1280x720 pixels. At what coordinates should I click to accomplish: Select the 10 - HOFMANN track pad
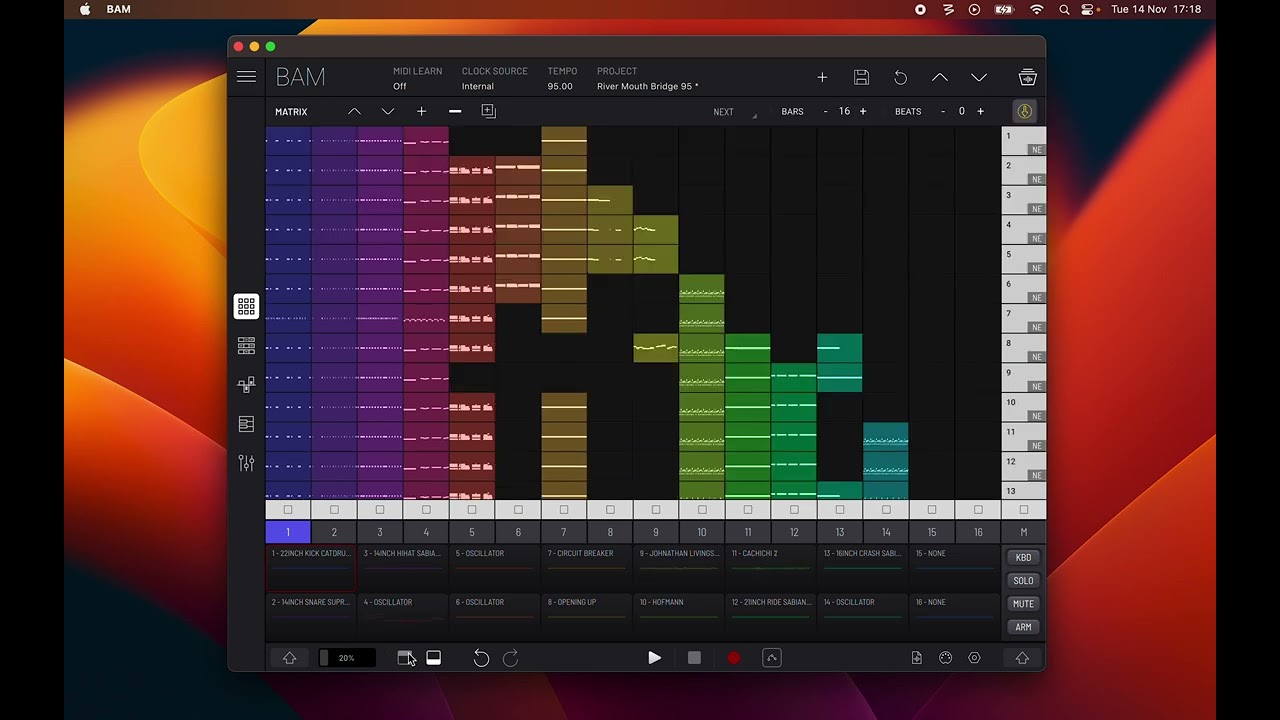tap(679, 617)
